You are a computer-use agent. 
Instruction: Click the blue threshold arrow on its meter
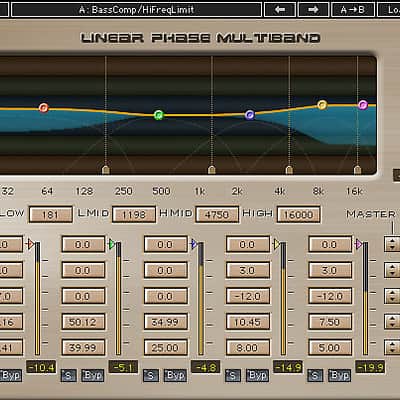194,244
